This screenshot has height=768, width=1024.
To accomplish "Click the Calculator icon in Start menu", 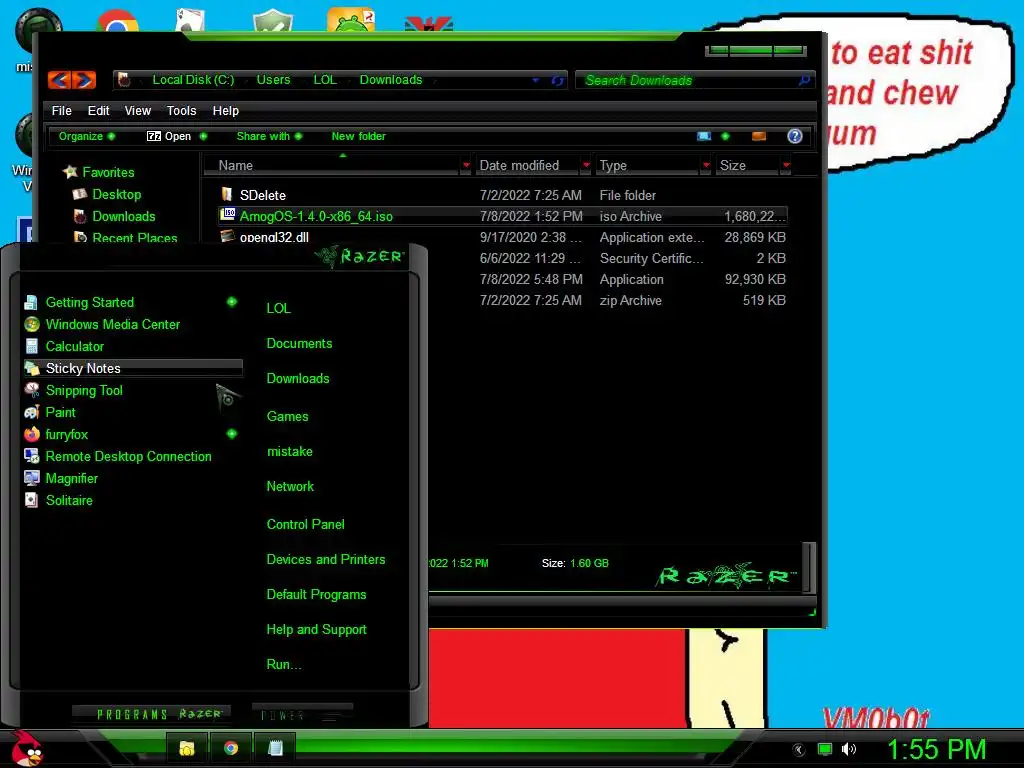I will [x=31, y=346].
